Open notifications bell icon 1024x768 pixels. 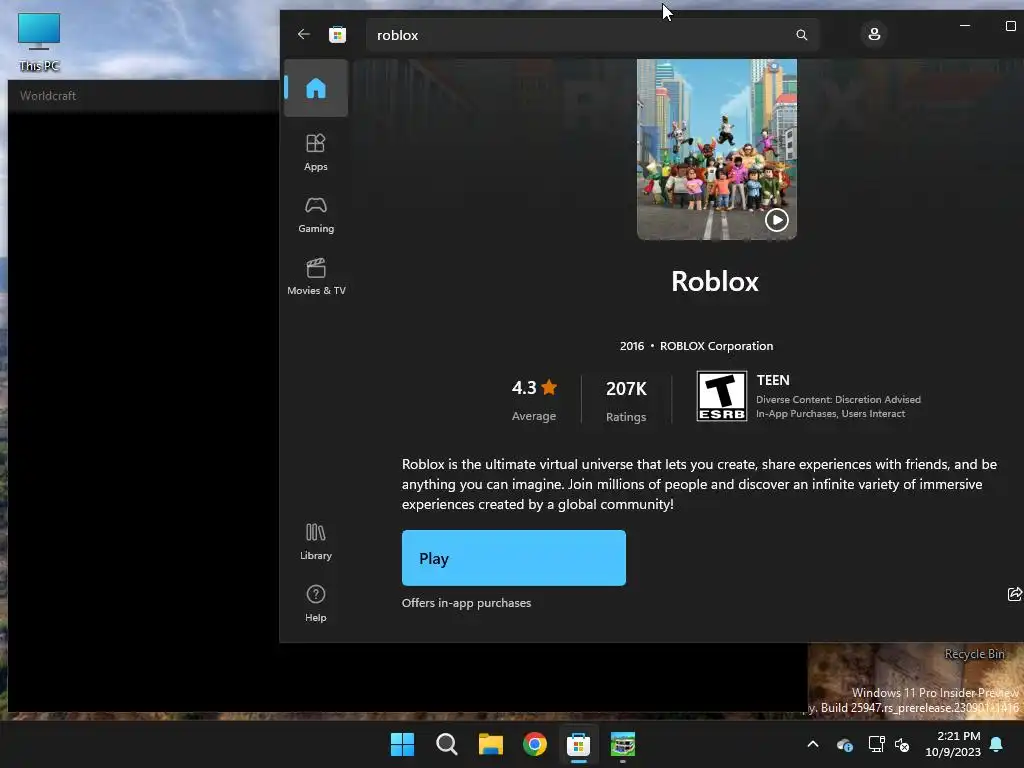click(x=997, y=744)
